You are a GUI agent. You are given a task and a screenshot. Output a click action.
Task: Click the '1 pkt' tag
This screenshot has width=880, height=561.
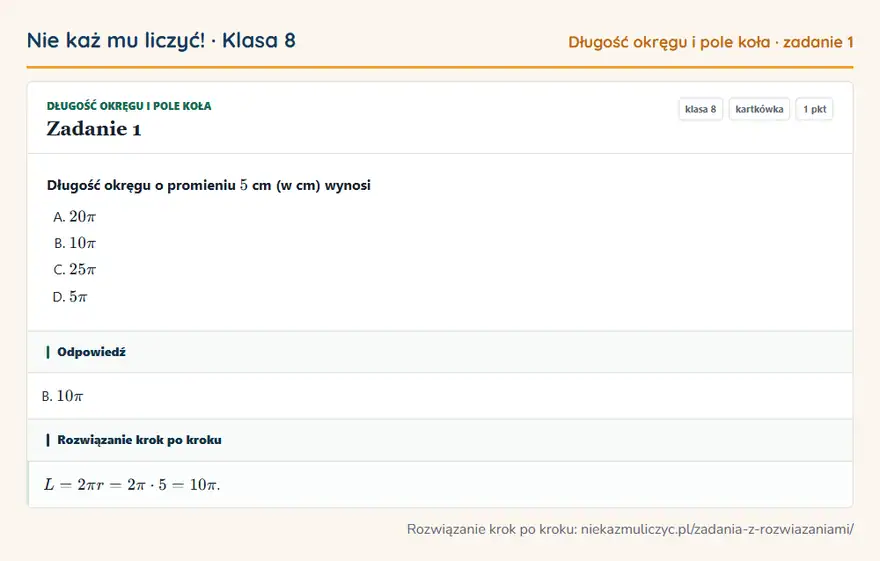[814, 109]
